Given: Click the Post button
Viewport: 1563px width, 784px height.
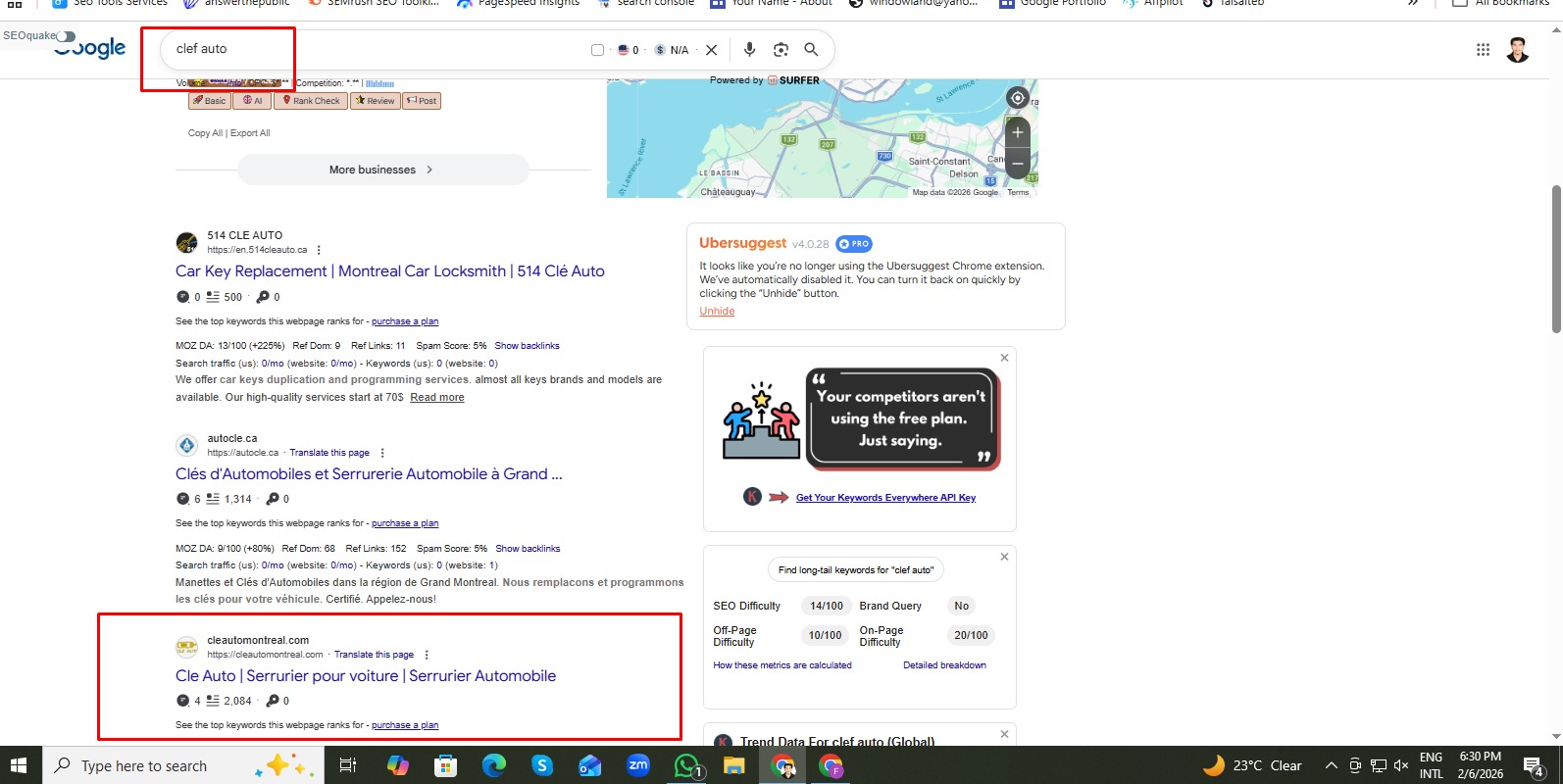Looking at the screenshot, I should coord(422,101).
